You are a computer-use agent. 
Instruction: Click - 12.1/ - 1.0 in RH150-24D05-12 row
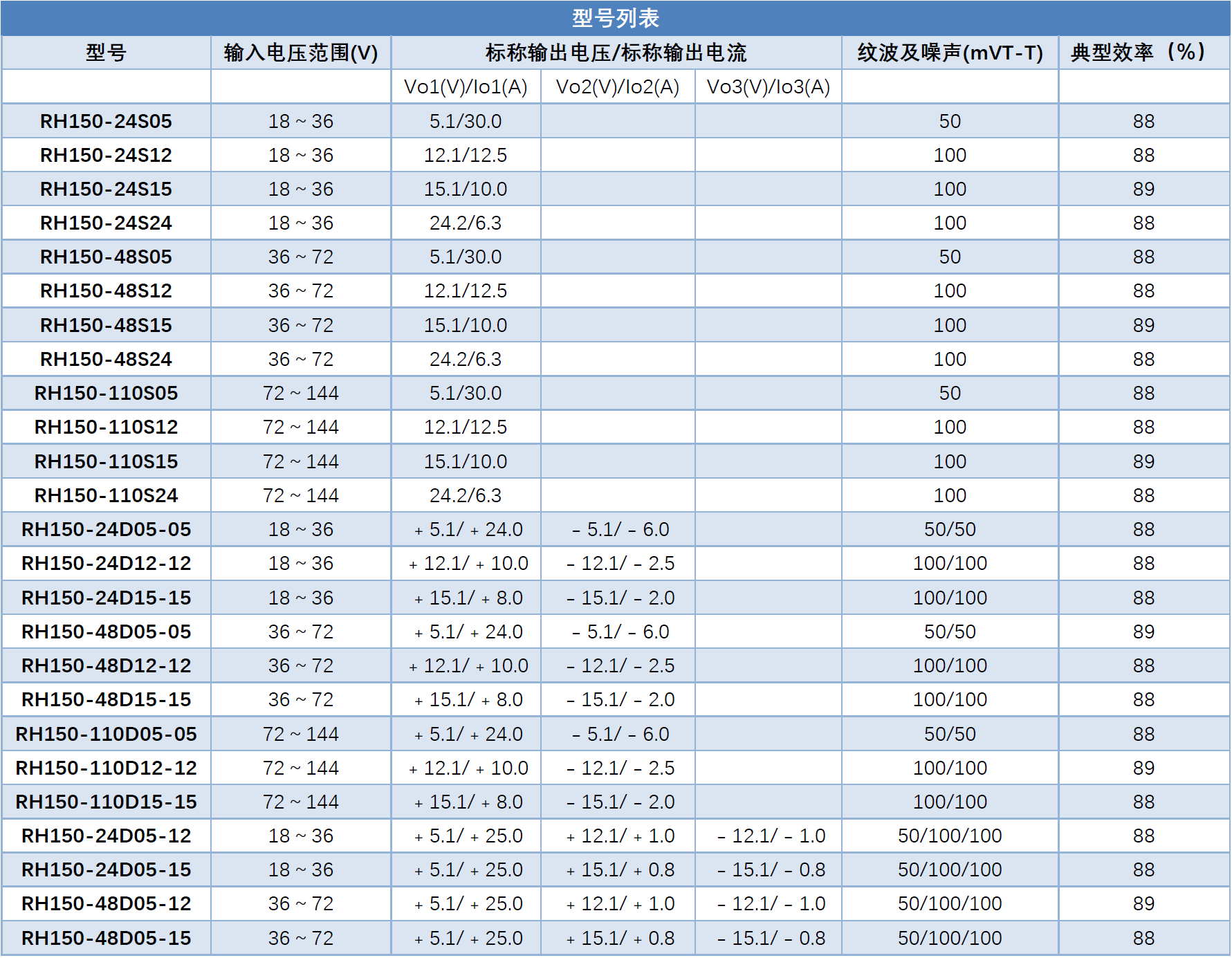pyautogui.click(x=771, y=836)
